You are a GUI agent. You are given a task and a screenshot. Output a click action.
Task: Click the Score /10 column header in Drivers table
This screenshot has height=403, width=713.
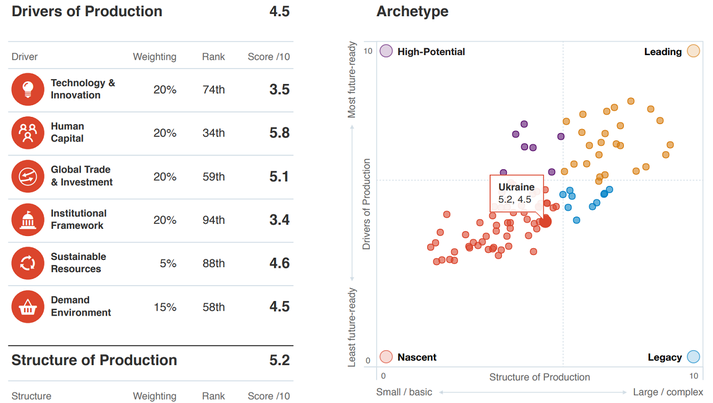click(268, 57)
